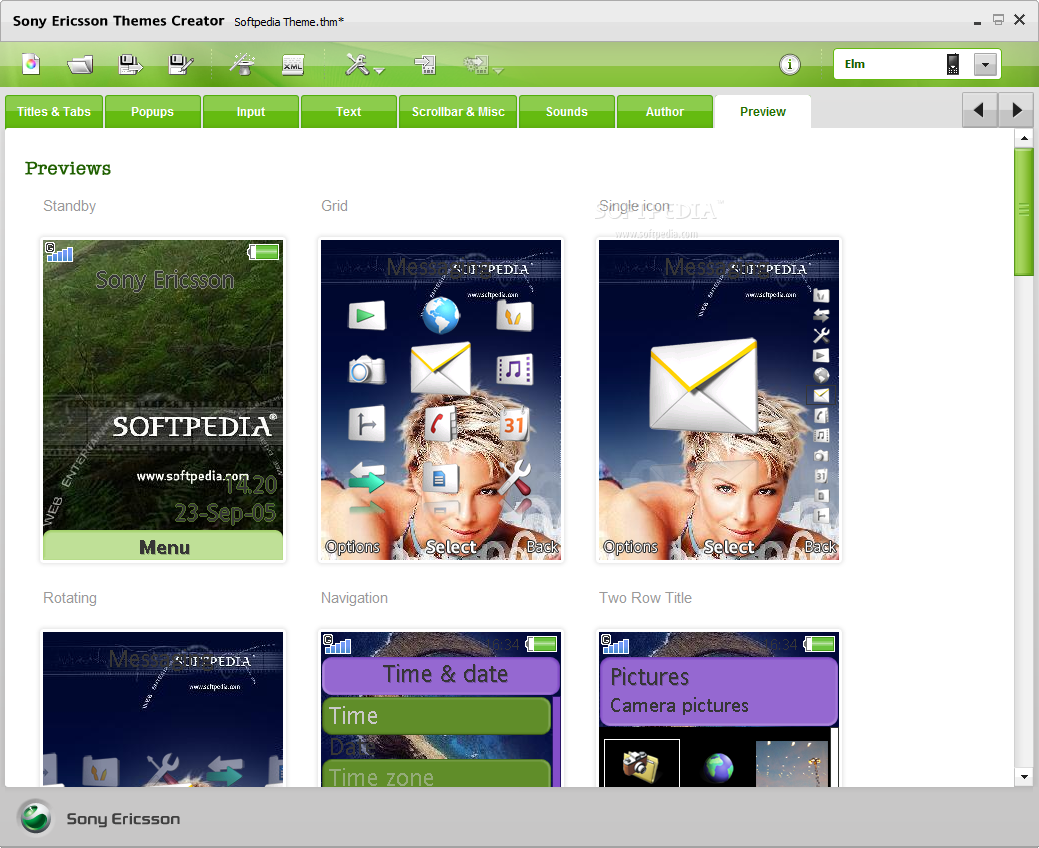Click the wrench settings icon in Grid preview
Viewport: 1039px width, 848px height.
pyautogui.click(x=514, y=477)
